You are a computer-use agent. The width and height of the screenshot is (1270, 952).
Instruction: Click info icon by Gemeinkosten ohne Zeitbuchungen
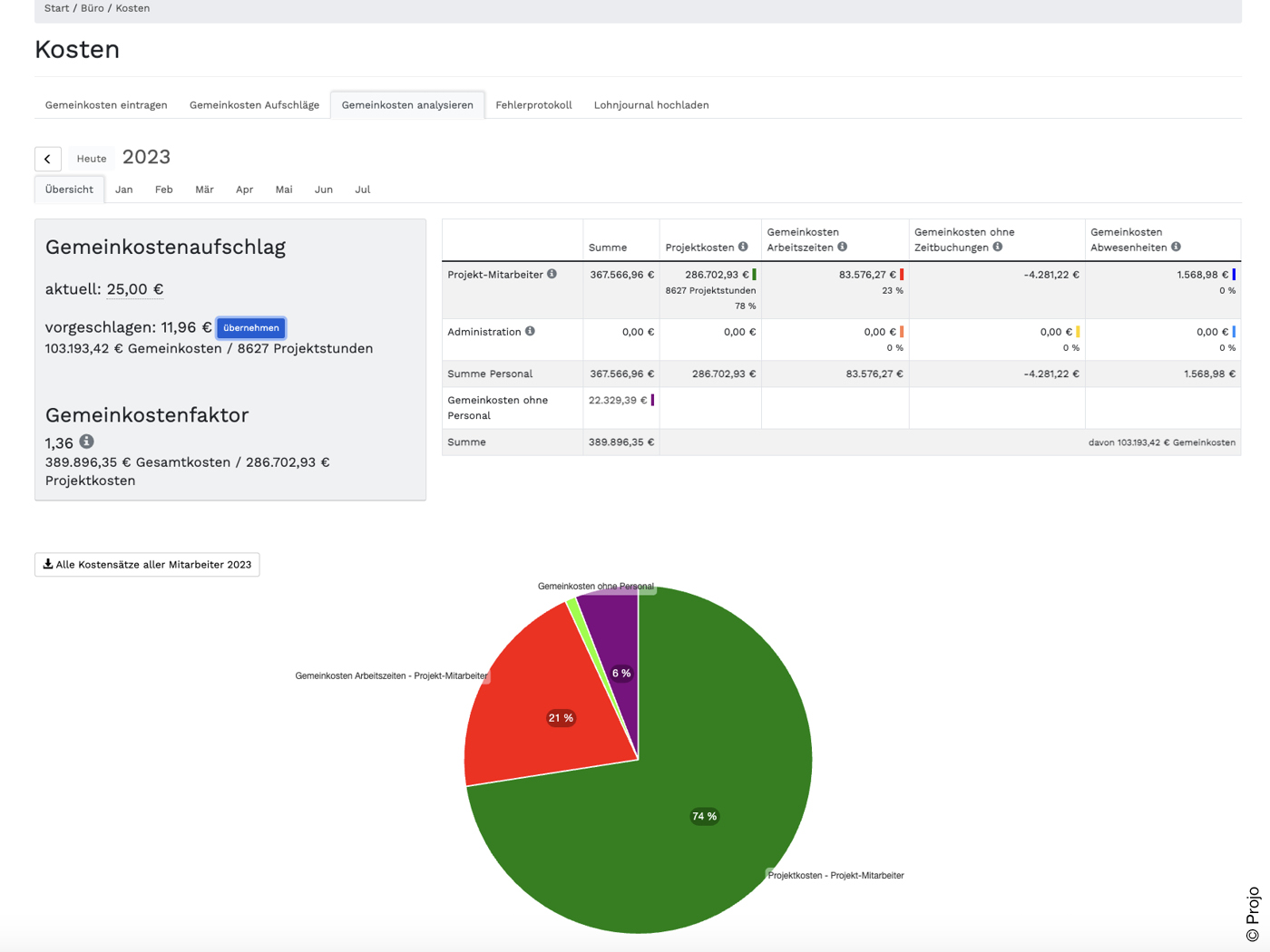coord(998,247)
